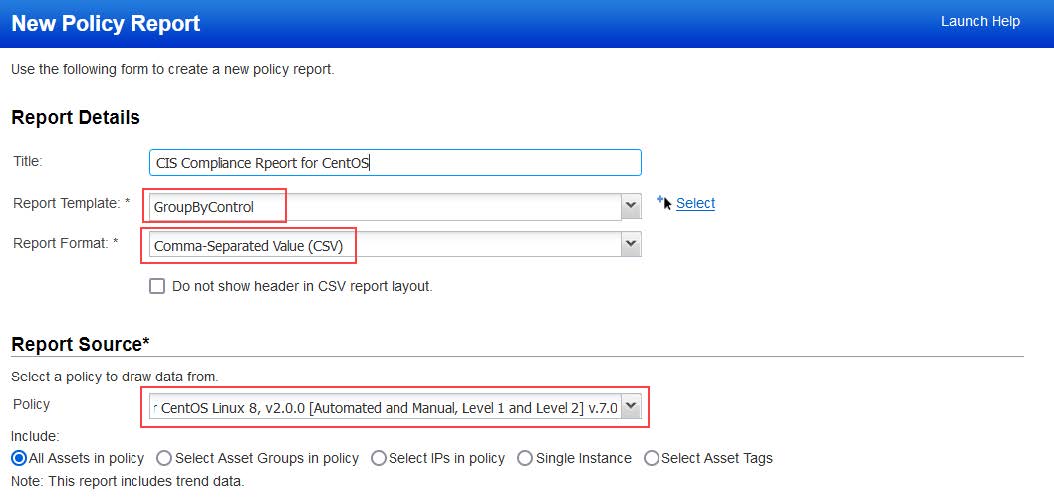The height and width of the screenshot is (498, 1054).
Task: Click 'Note: This report includes trend data.'
Action: coord(128,481)
